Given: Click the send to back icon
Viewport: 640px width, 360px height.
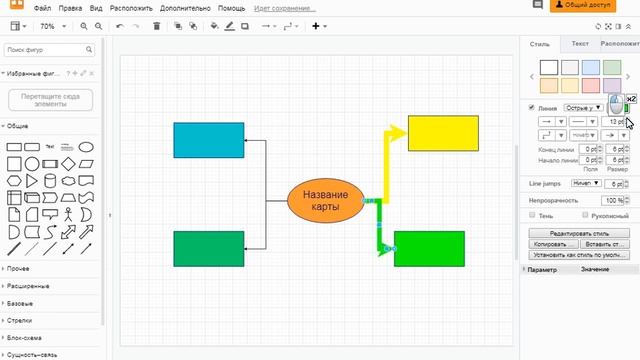Looking at the screenshot, I should tap(193, 26).
